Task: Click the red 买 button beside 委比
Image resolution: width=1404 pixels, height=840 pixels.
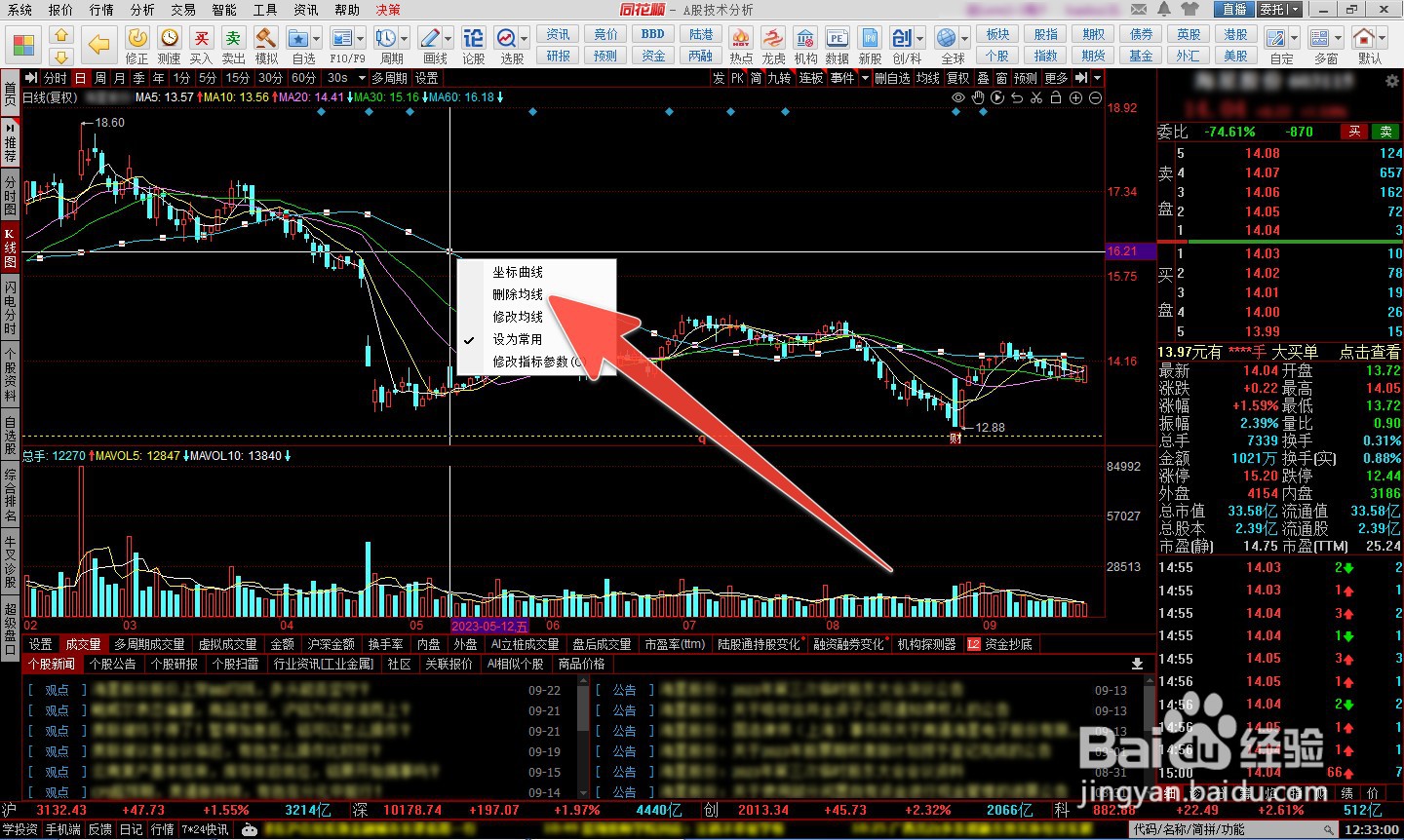Action: [1354, 132]
